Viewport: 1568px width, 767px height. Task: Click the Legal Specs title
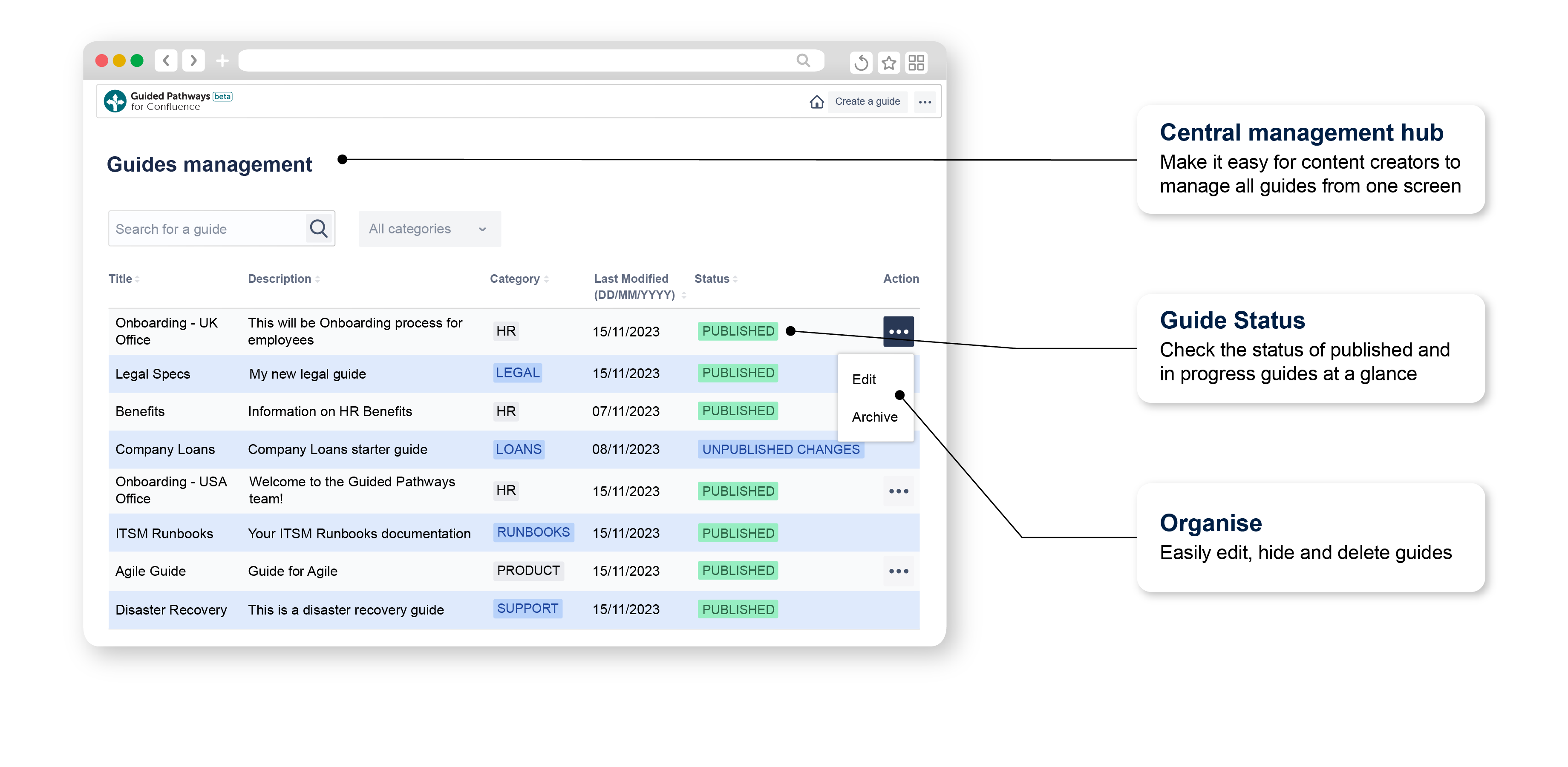click(153, 374)
